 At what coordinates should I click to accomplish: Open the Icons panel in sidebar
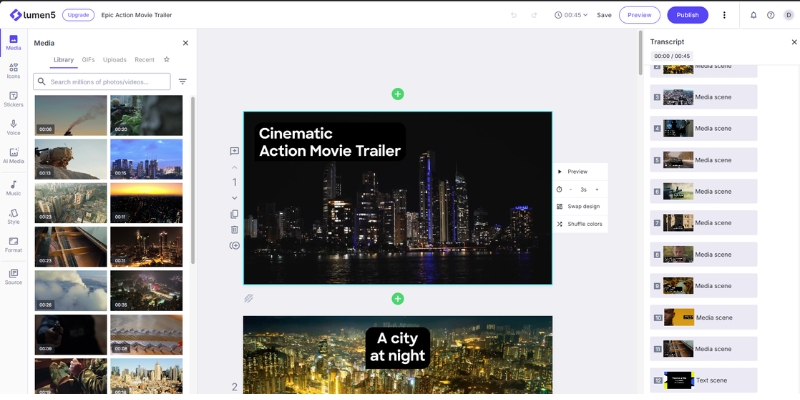pyautogui.click(x=13, y=71)
